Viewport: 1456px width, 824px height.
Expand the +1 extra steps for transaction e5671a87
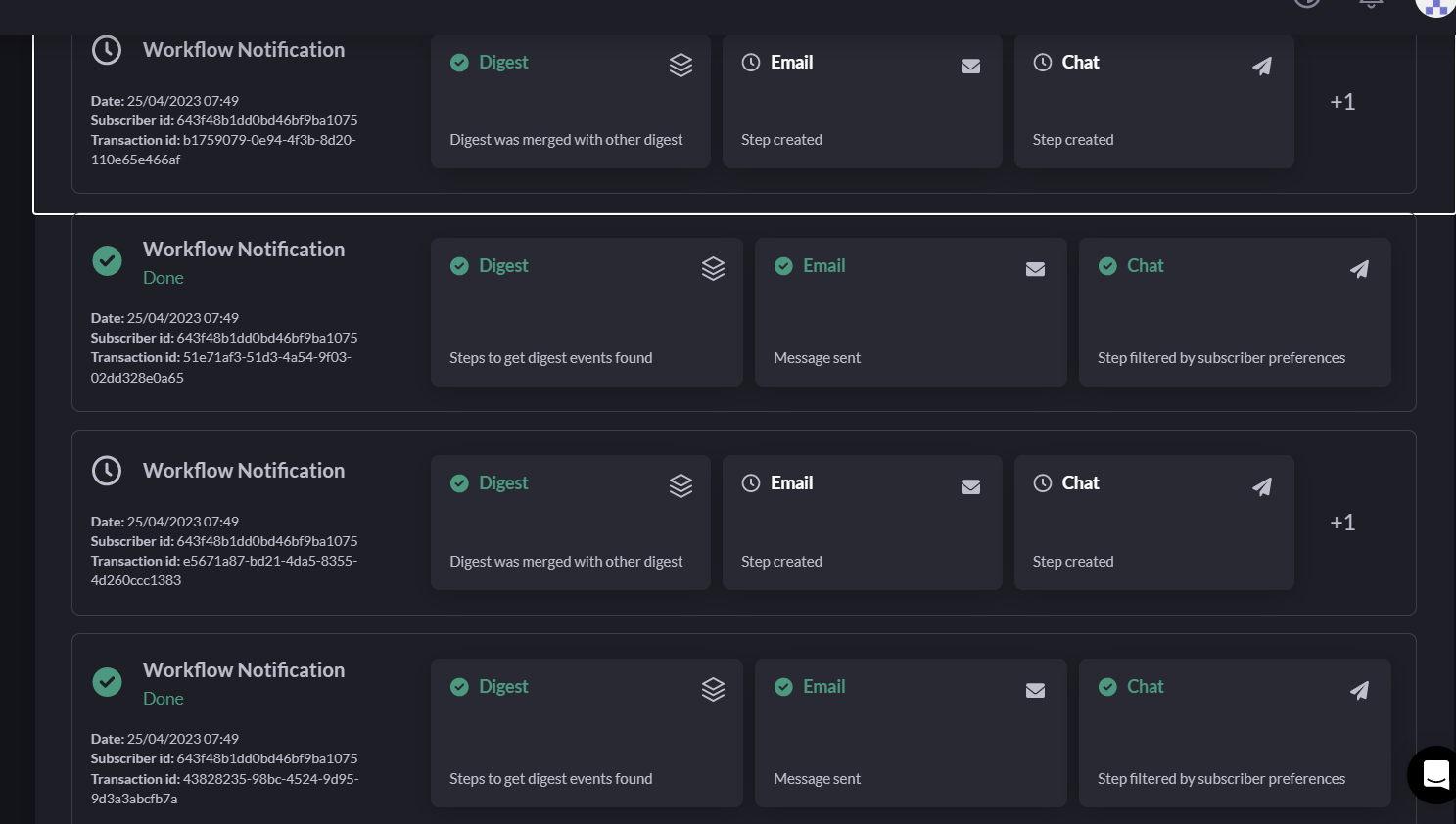(1341, 523)
